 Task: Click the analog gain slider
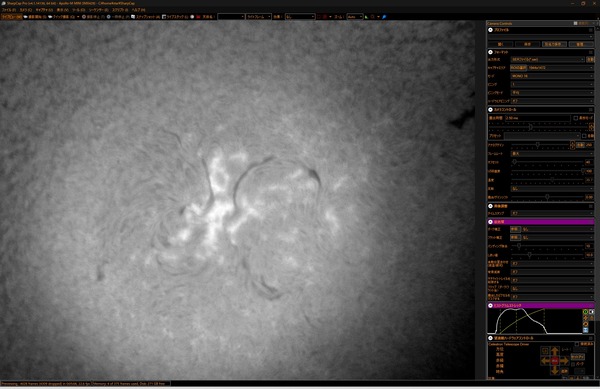tap(540, 145)
